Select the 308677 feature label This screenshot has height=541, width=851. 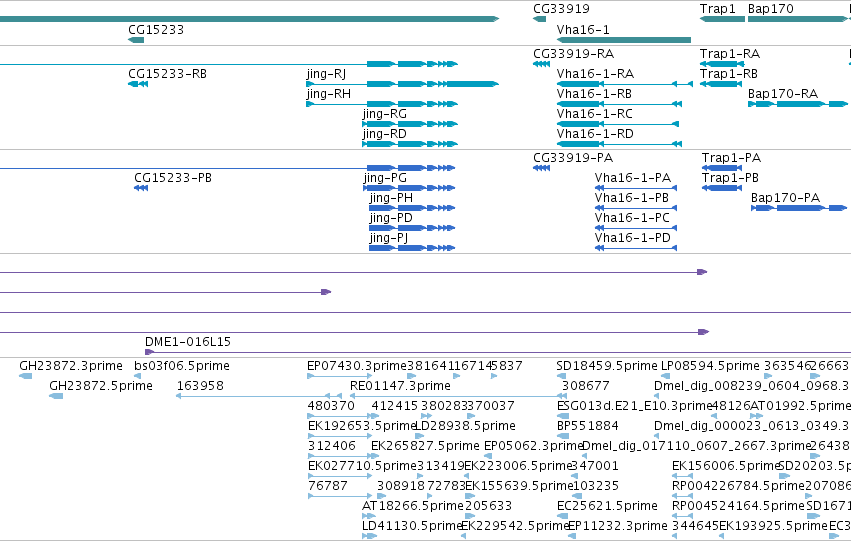585,386
